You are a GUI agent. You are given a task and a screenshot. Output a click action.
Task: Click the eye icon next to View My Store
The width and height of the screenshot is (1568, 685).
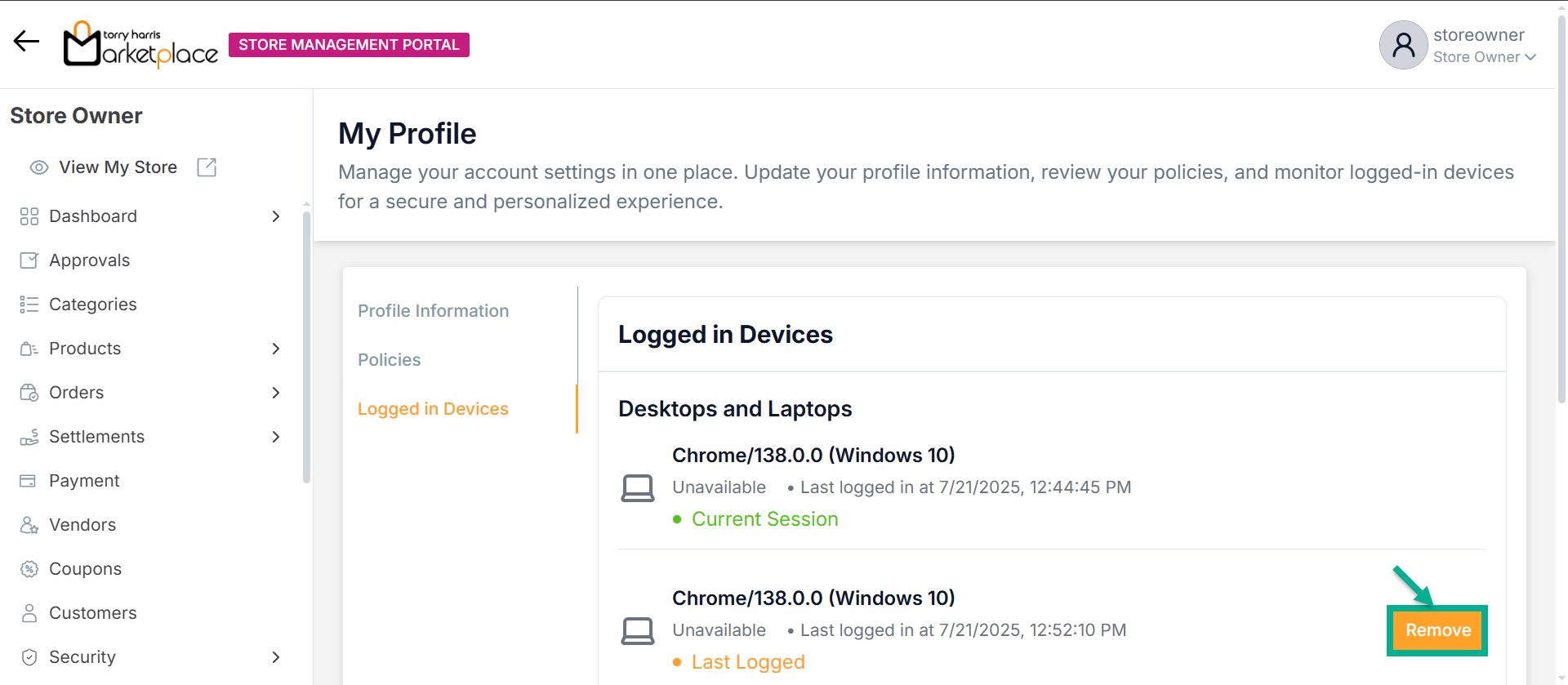click(39, 167)
